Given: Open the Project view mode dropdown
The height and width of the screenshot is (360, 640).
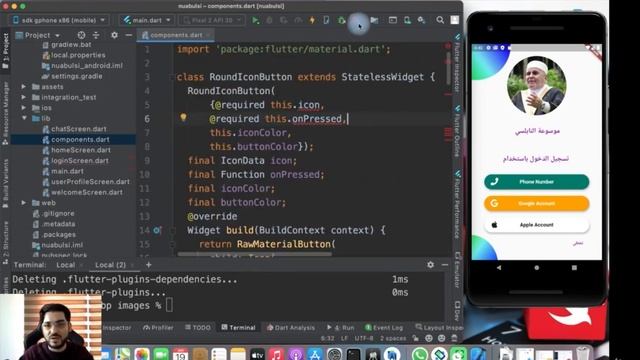Looking at the screenshot, I should click(38, 35).
